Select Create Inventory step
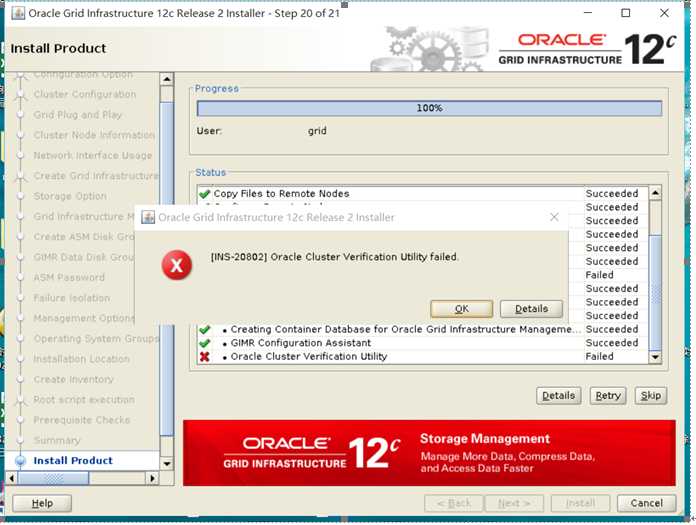696x525 pixels. [74, 379]
